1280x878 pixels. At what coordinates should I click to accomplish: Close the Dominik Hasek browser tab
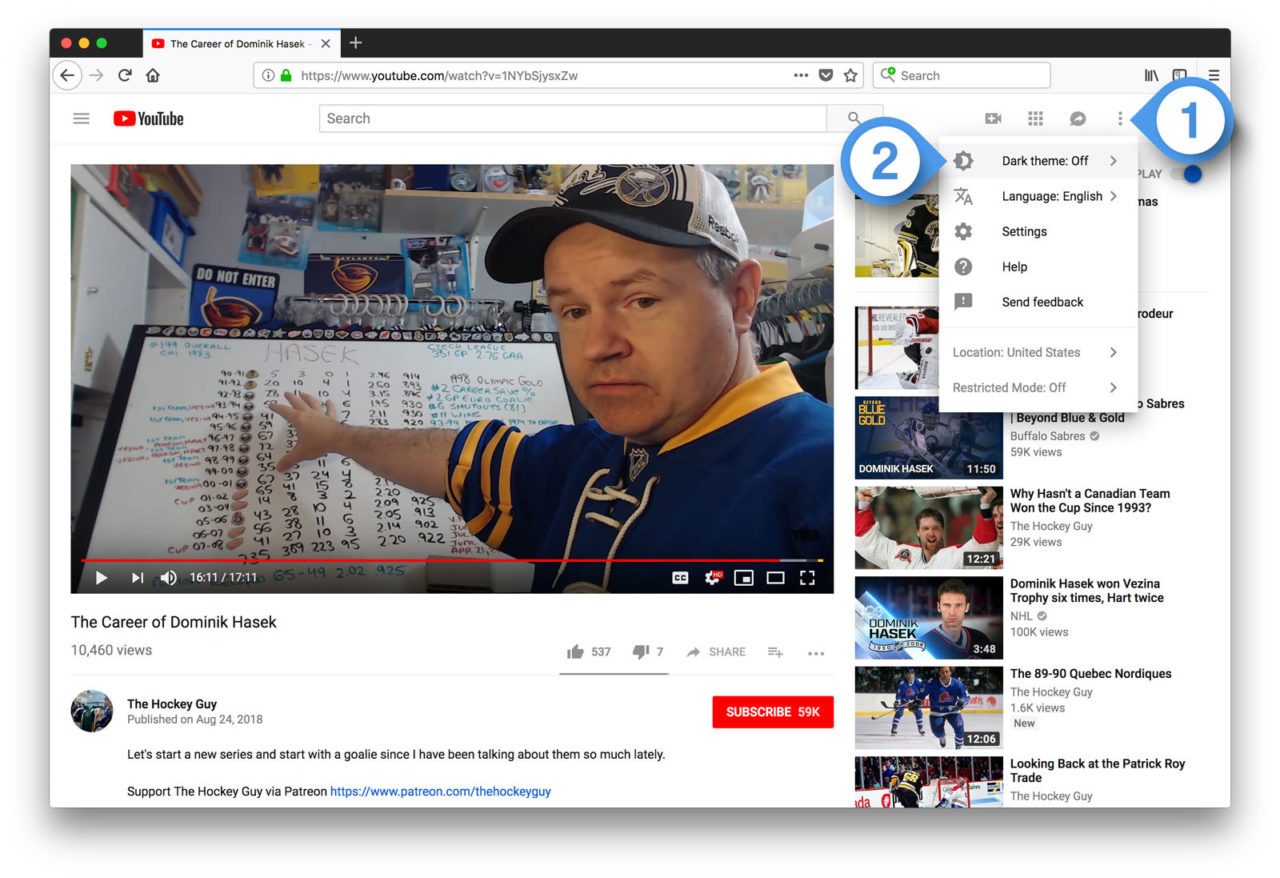pyautogui.click(x=326, y=43)
